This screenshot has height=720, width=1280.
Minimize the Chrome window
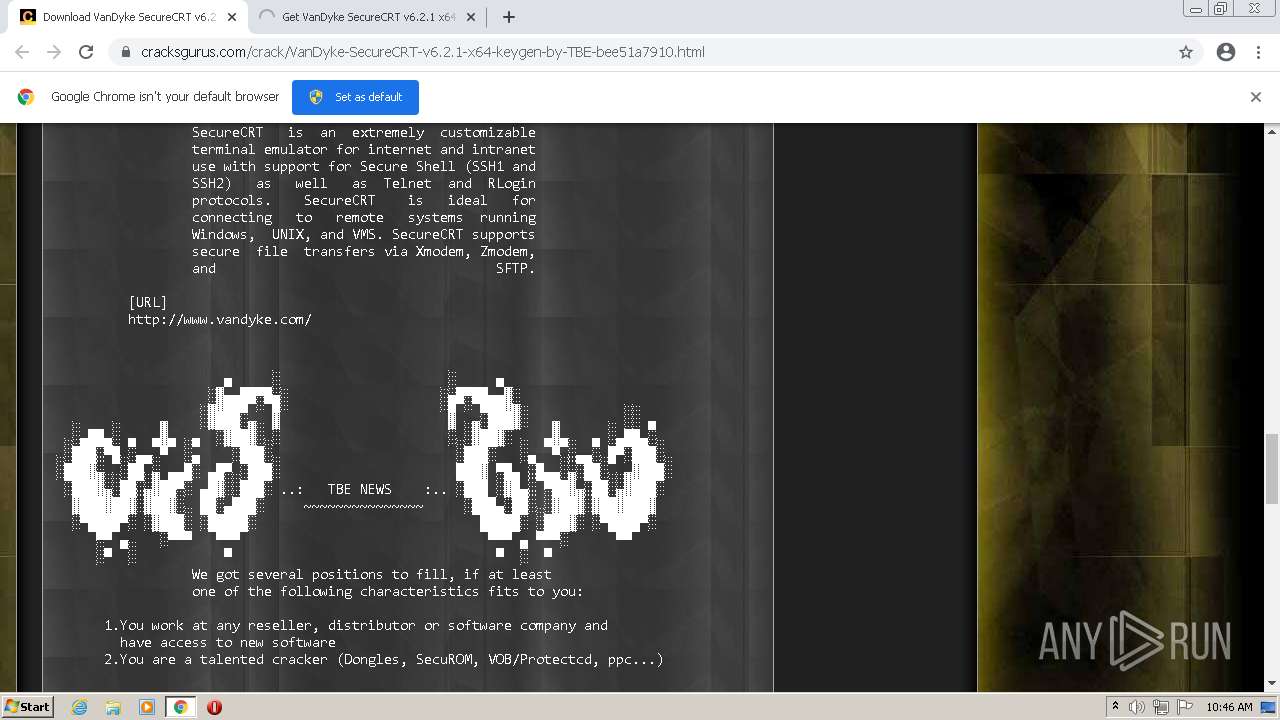click(x=1195, y=9)
